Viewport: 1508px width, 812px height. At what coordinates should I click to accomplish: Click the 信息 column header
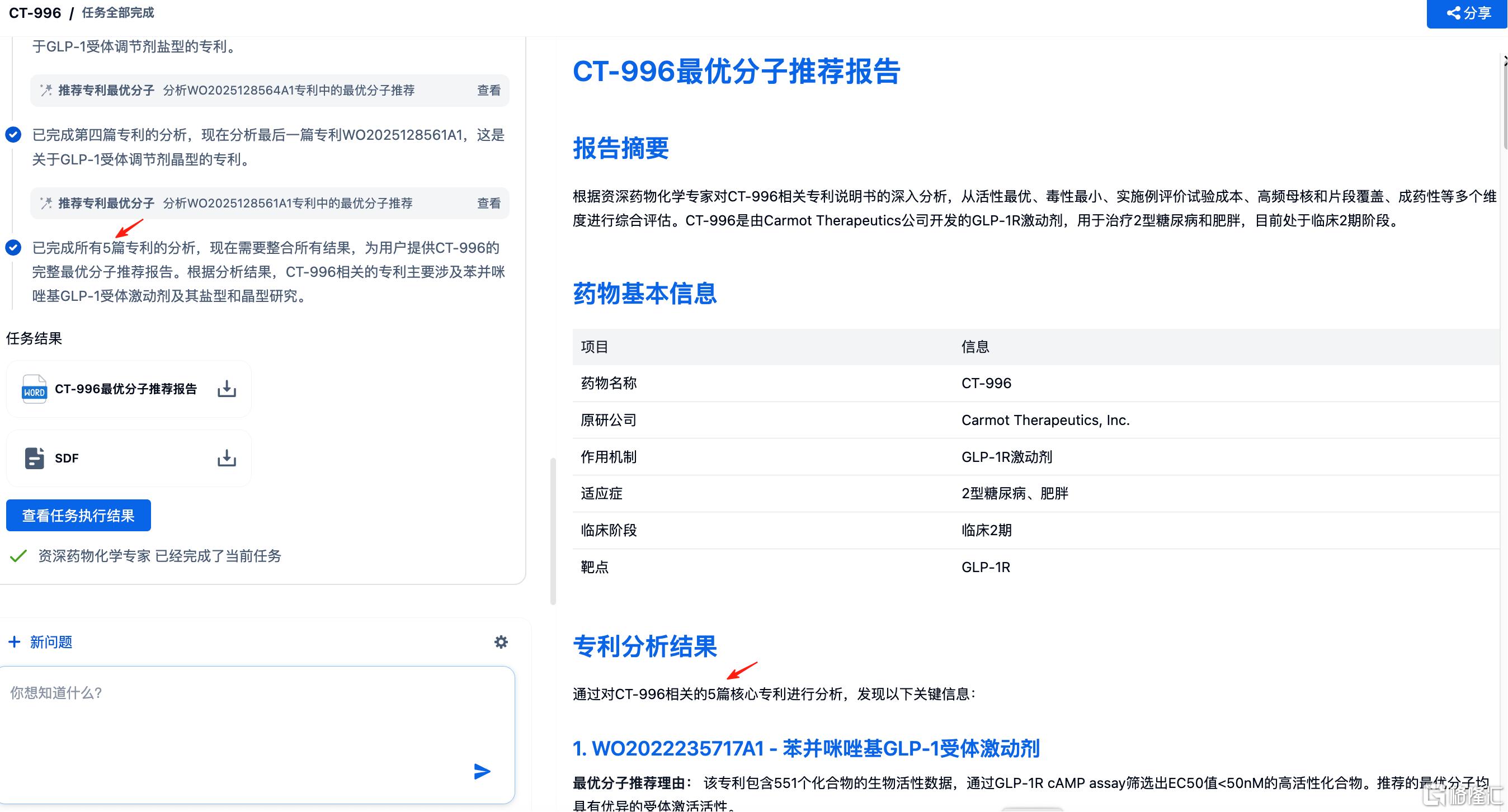[975, 347]
